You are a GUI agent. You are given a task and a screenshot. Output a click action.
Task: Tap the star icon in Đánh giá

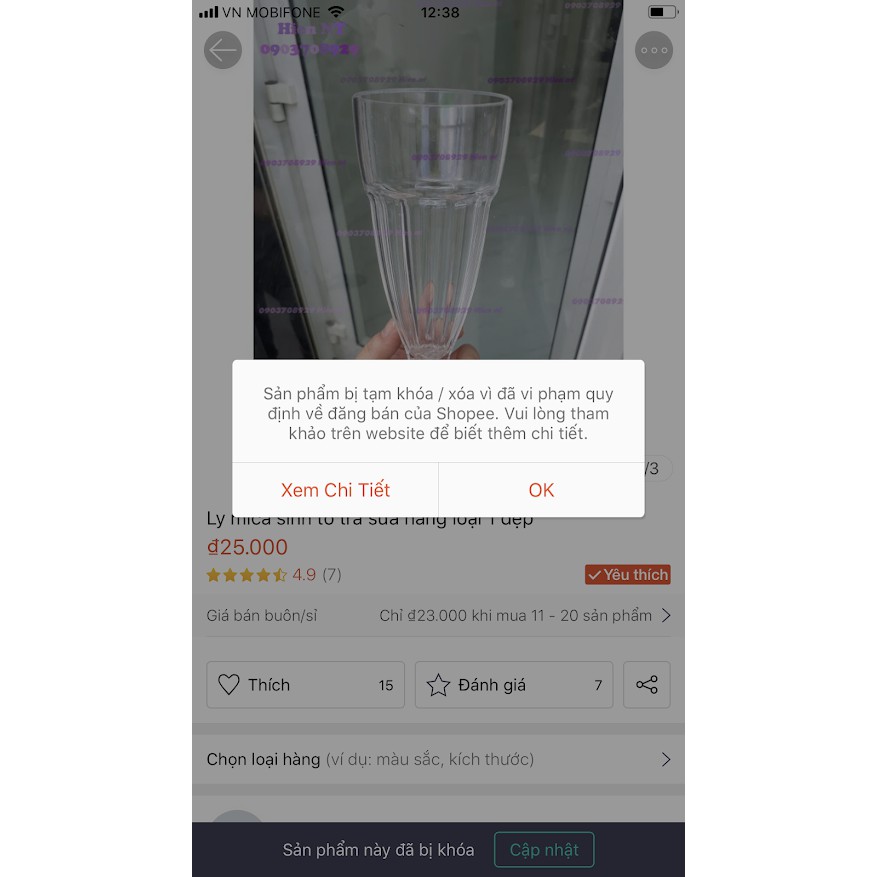tap(438, 685)
